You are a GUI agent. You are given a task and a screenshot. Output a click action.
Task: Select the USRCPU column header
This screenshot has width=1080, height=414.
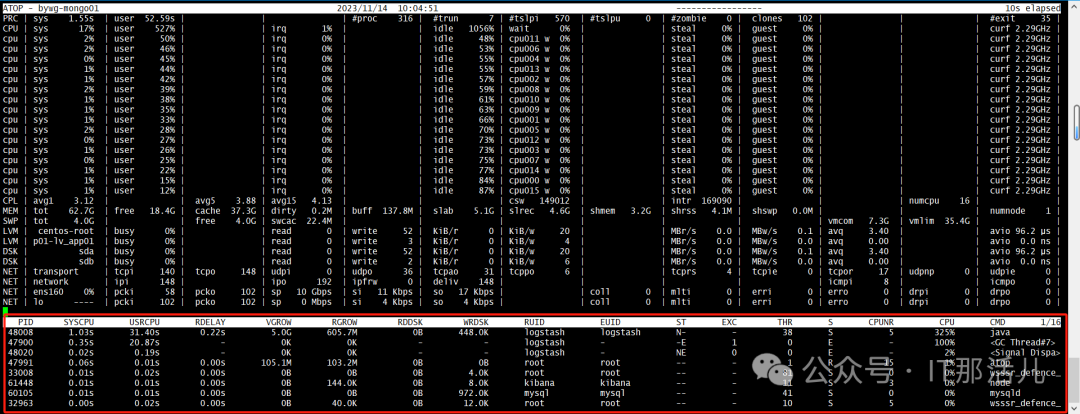coord(144,322)
